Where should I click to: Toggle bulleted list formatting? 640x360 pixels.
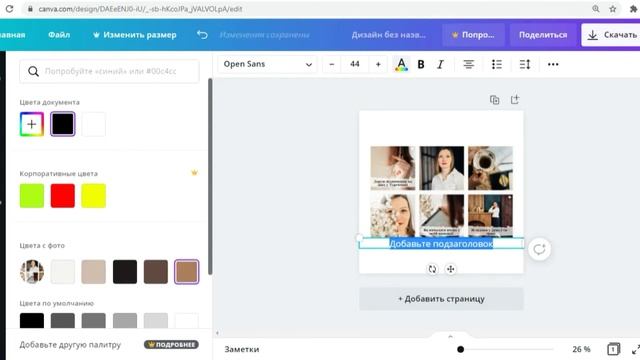pos(497,64)
